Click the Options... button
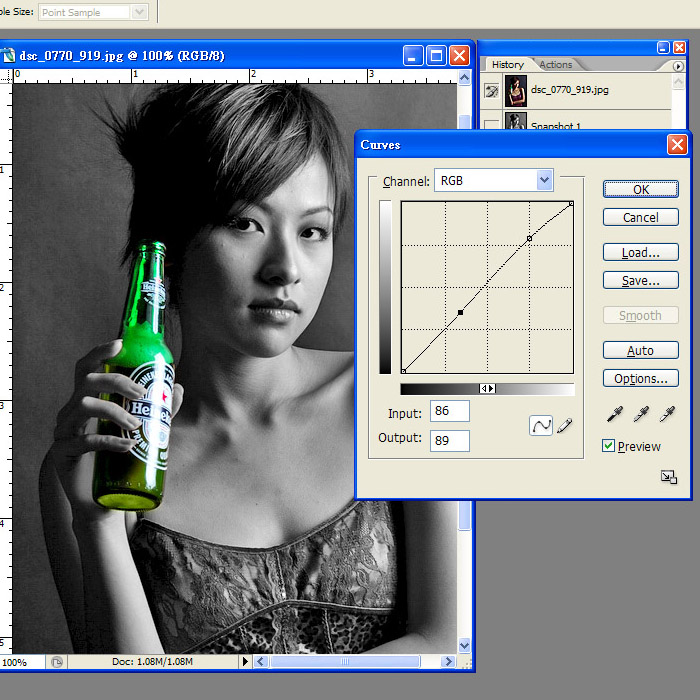This screenshot has width=700, height=700. [641, 379]
